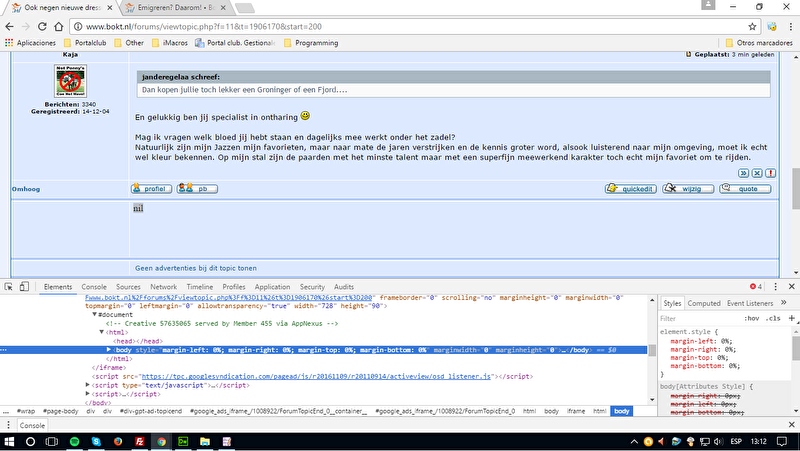Expand the script type text/javascript node

pyautogui.click(x=87, y=385)
